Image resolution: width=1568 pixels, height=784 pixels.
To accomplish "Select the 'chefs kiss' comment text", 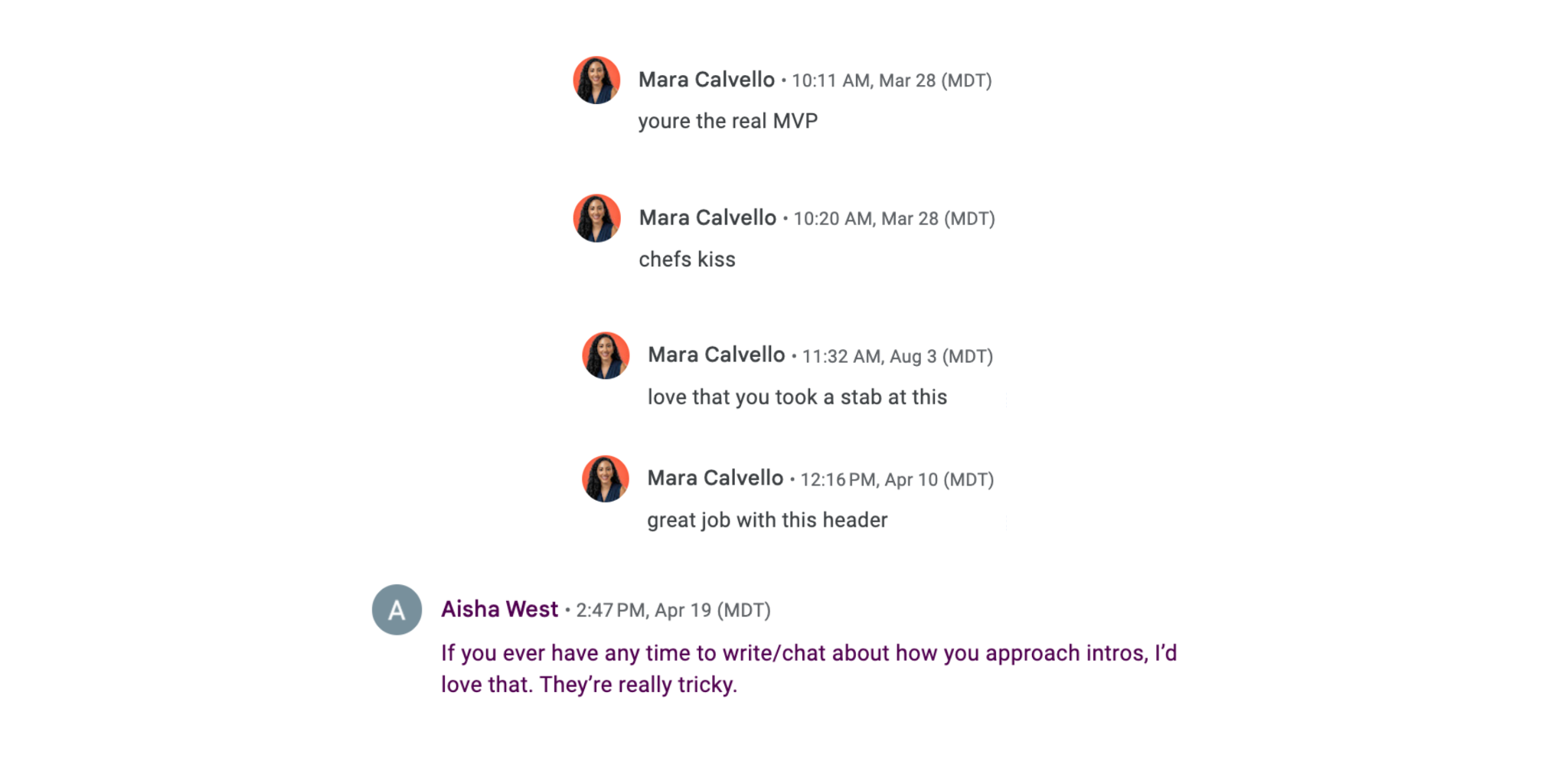I will [687, 260].
